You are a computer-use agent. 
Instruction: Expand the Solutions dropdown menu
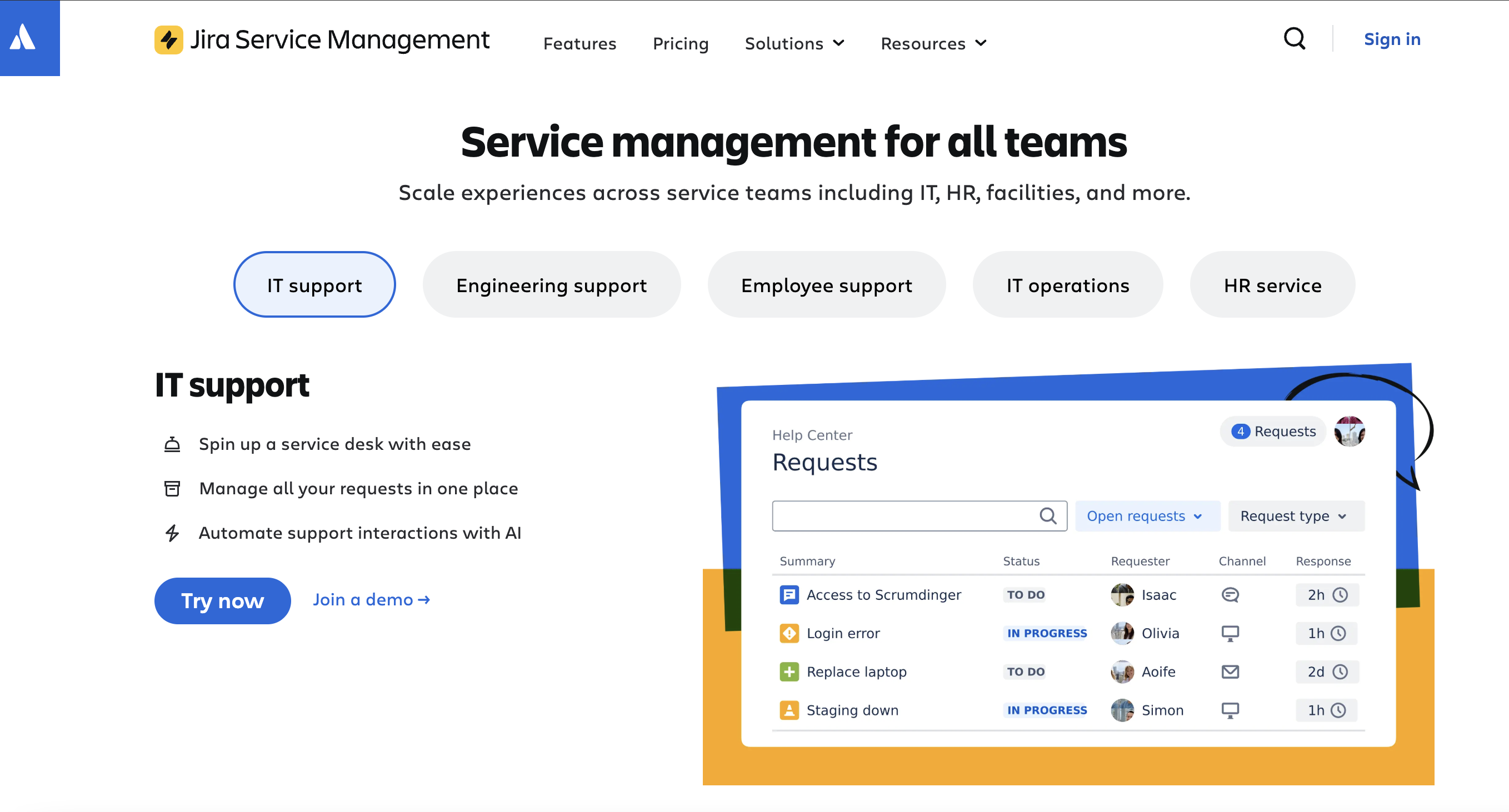click(x=795, y=43)
